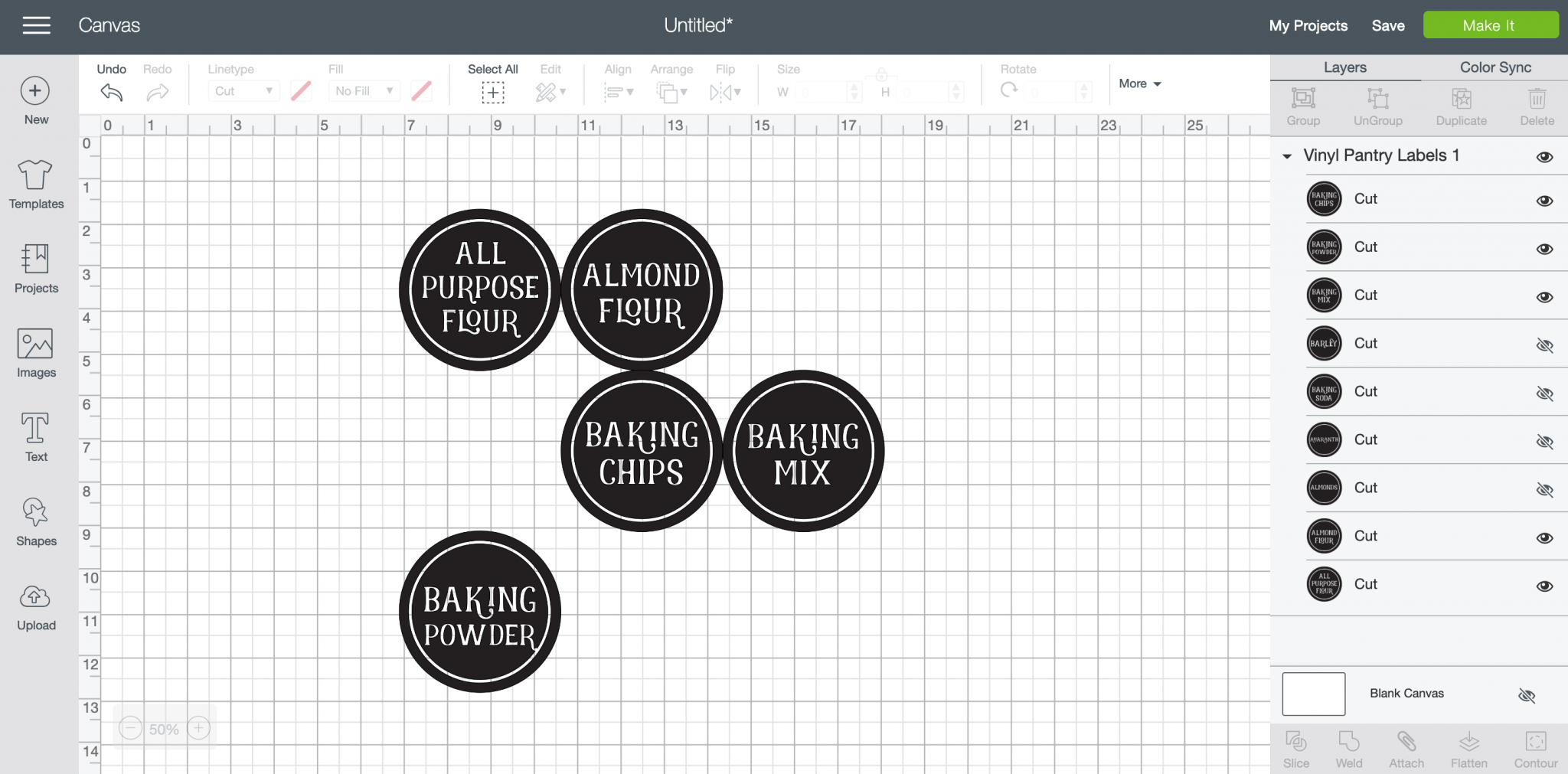Click the Attach tool
This screenshot has height=774, width=1568.
pyautogui.click(x=1406, y=746)
